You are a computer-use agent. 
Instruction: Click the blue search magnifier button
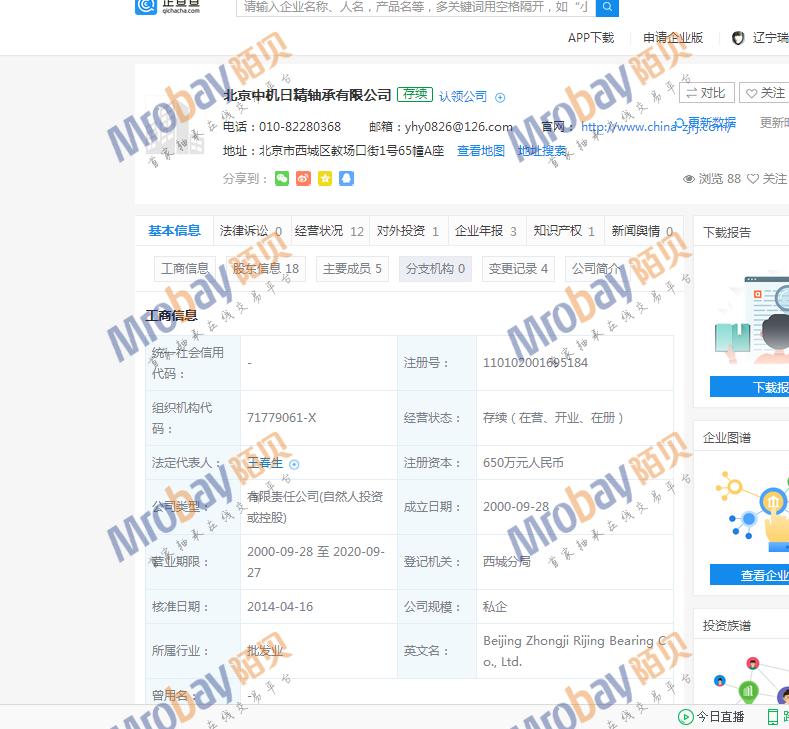[x=607, y=7]
